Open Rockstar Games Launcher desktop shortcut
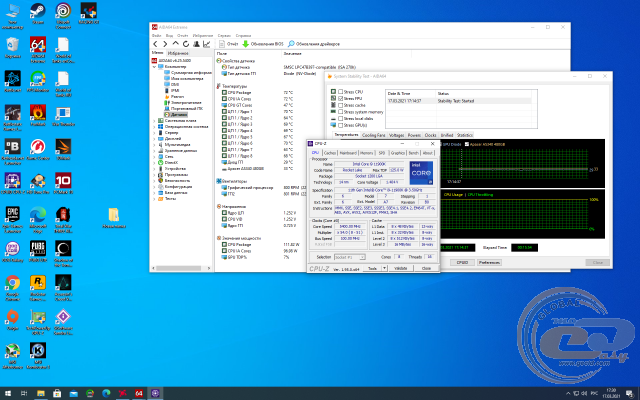 point(38,288)
